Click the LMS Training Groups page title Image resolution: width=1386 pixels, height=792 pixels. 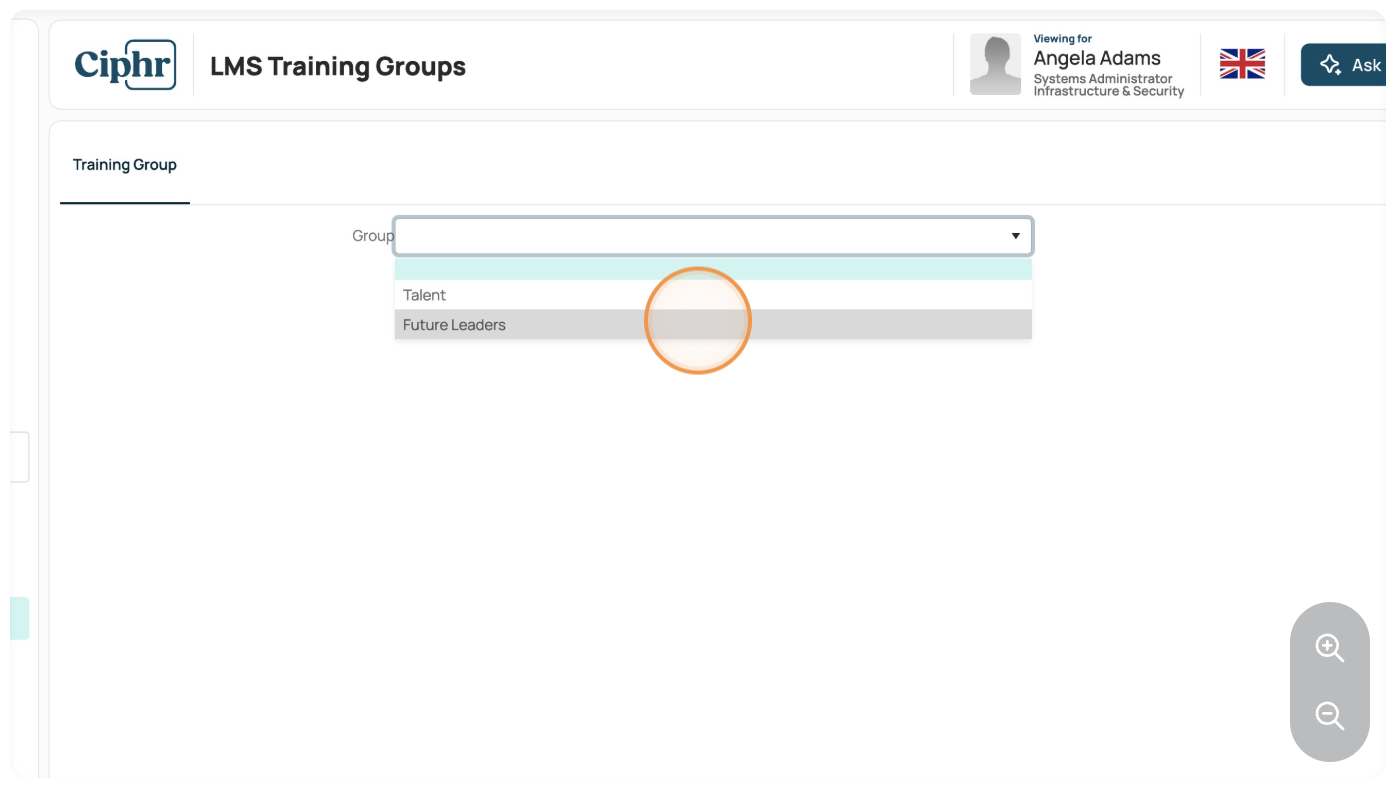[338, 66]
